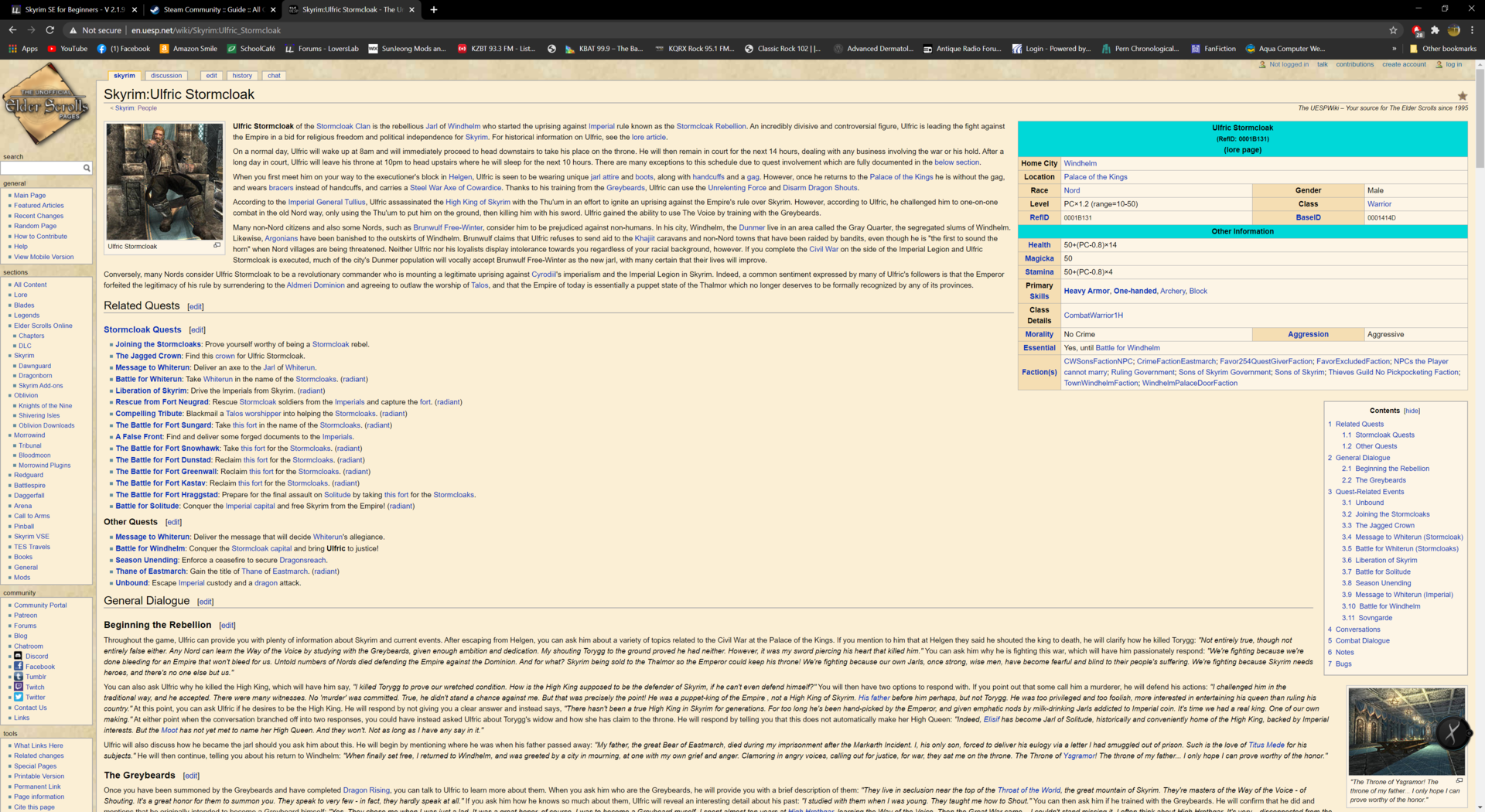Click the Ulfric Stormcloak portrait thumbnail
Screen dimensions: 1485x812
164,182
